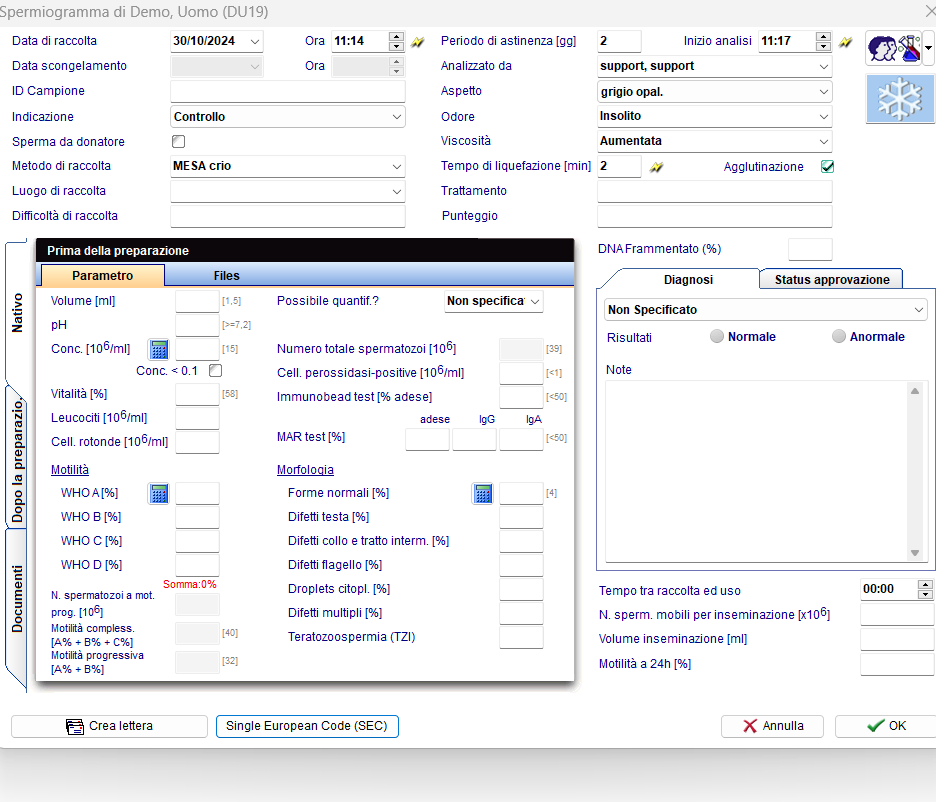Click the Volume inseminazione [ml] field

(897, 639)
